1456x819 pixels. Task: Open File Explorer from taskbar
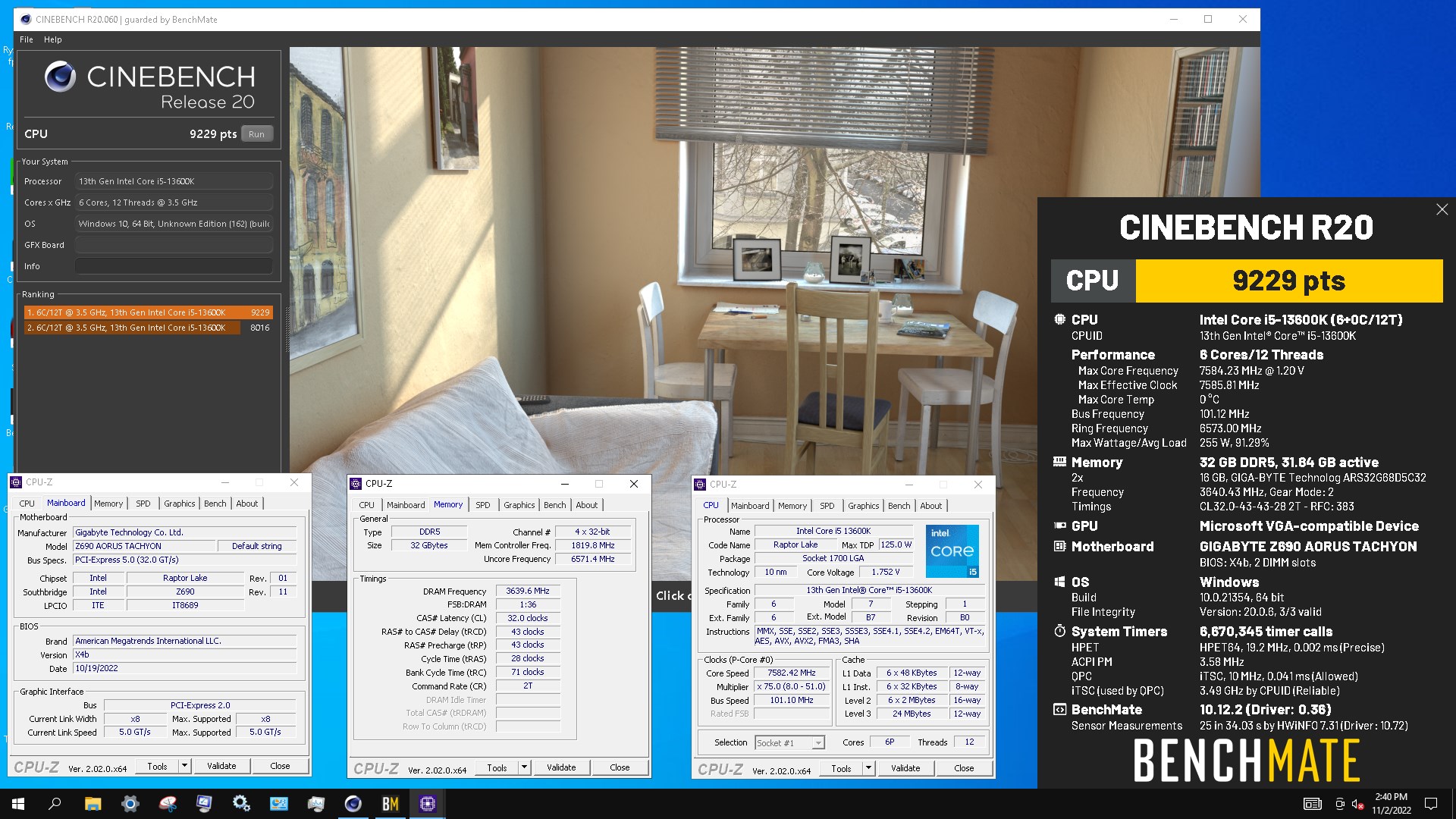(x=93, y=804)
